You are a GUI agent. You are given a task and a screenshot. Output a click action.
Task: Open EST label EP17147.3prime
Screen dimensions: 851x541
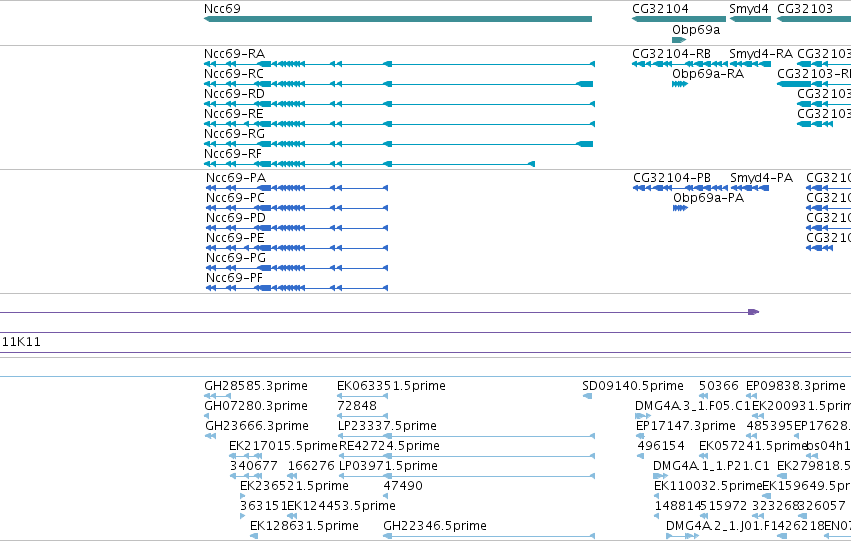(685, 426)
